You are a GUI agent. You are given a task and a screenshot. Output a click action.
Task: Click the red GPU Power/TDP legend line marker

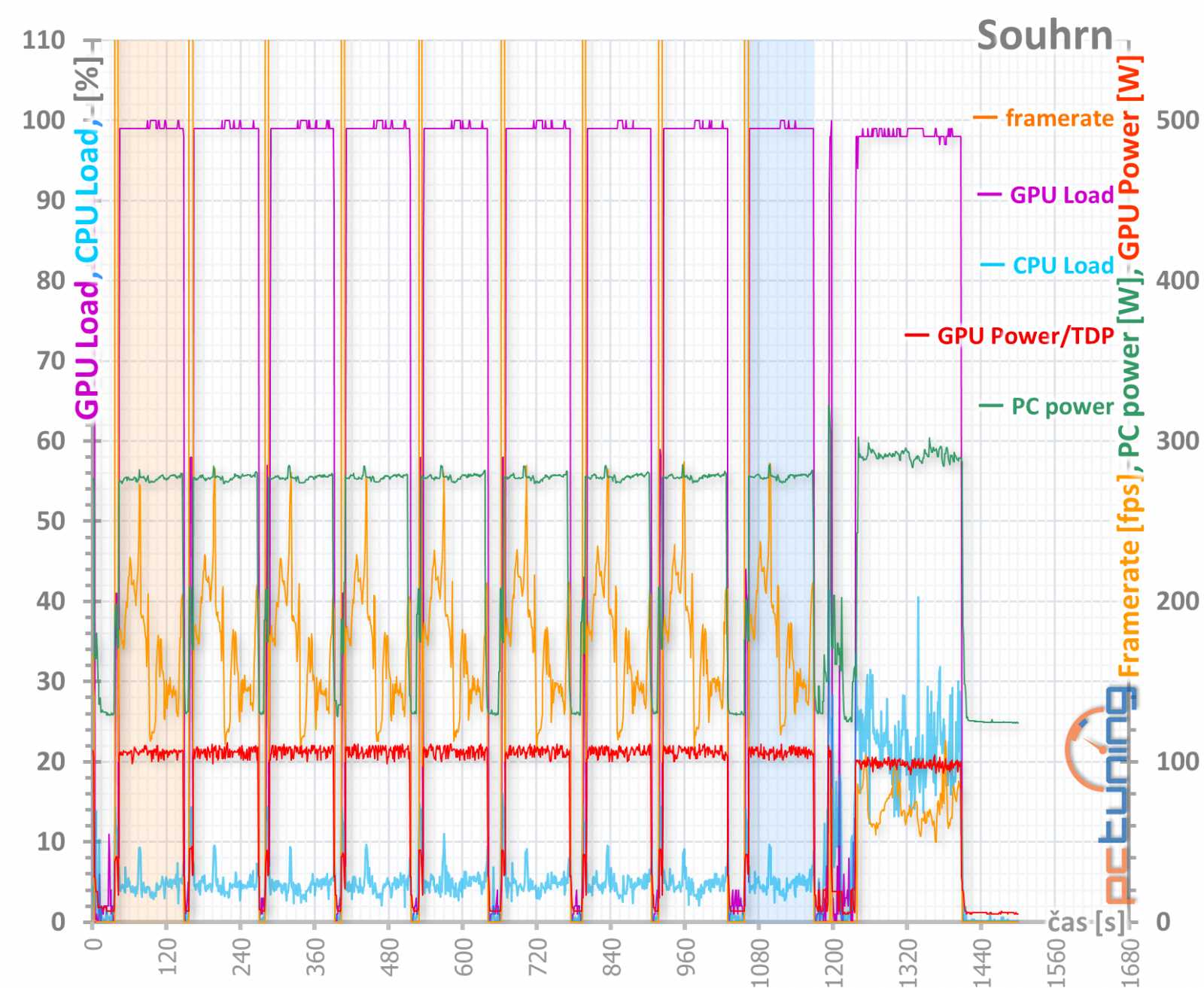(916, 336)
